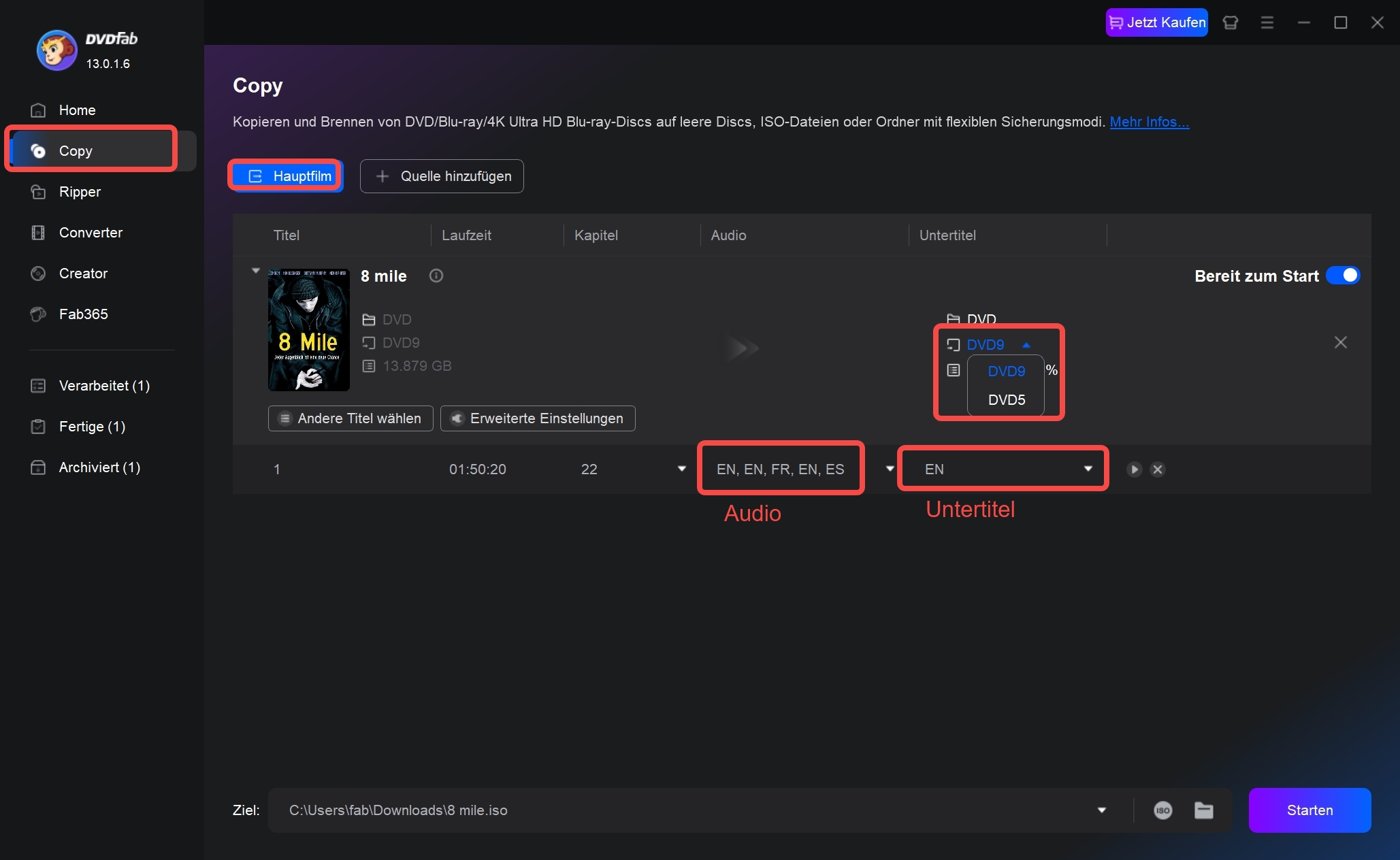Open info icon next to 8 mile

coord(436,276)
